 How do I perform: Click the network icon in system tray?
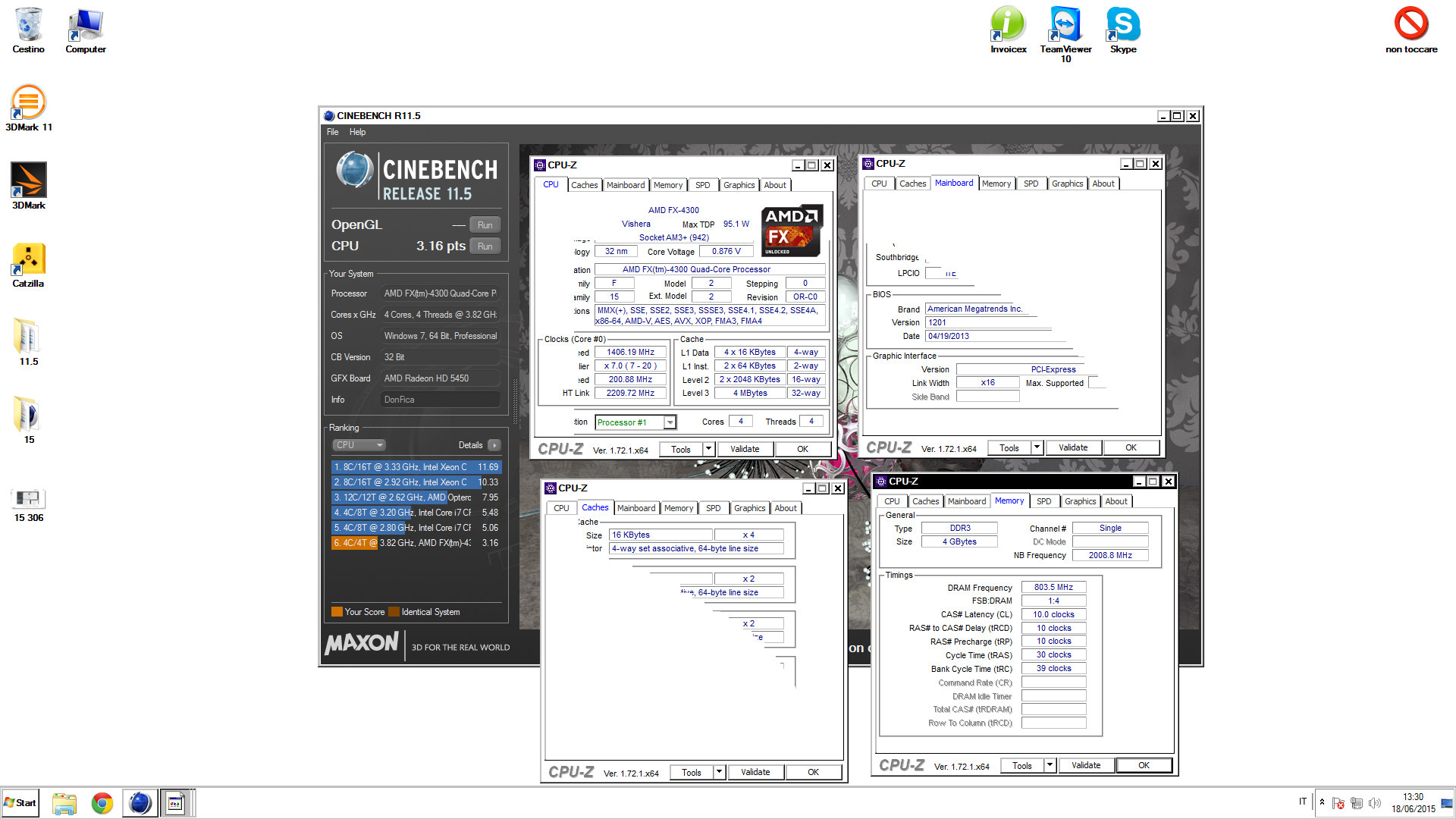point(1357,803)
